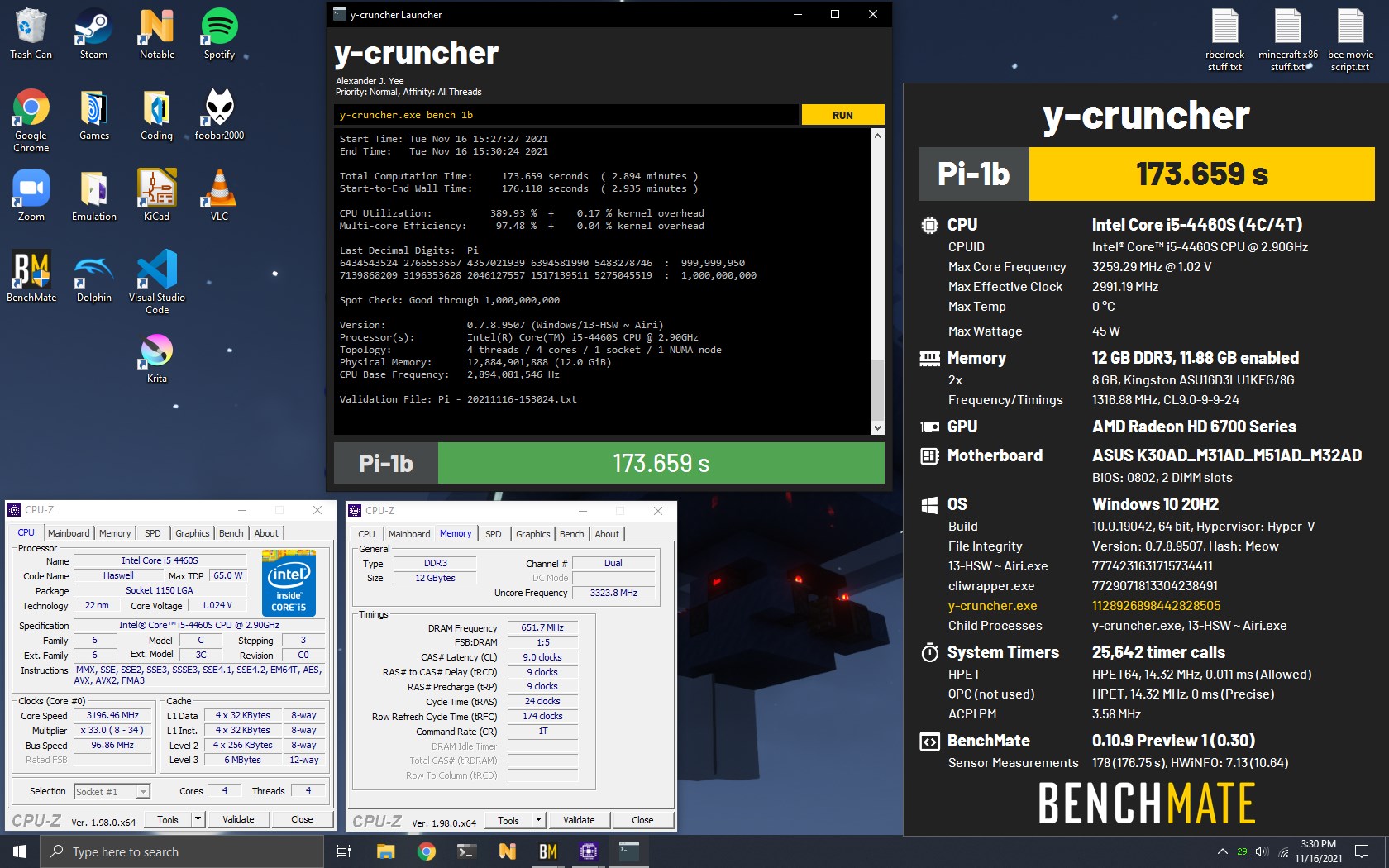Open Mainboard tab in right CPU-Z window
This screenshot has width=1389, height=868.
point(409,534)
